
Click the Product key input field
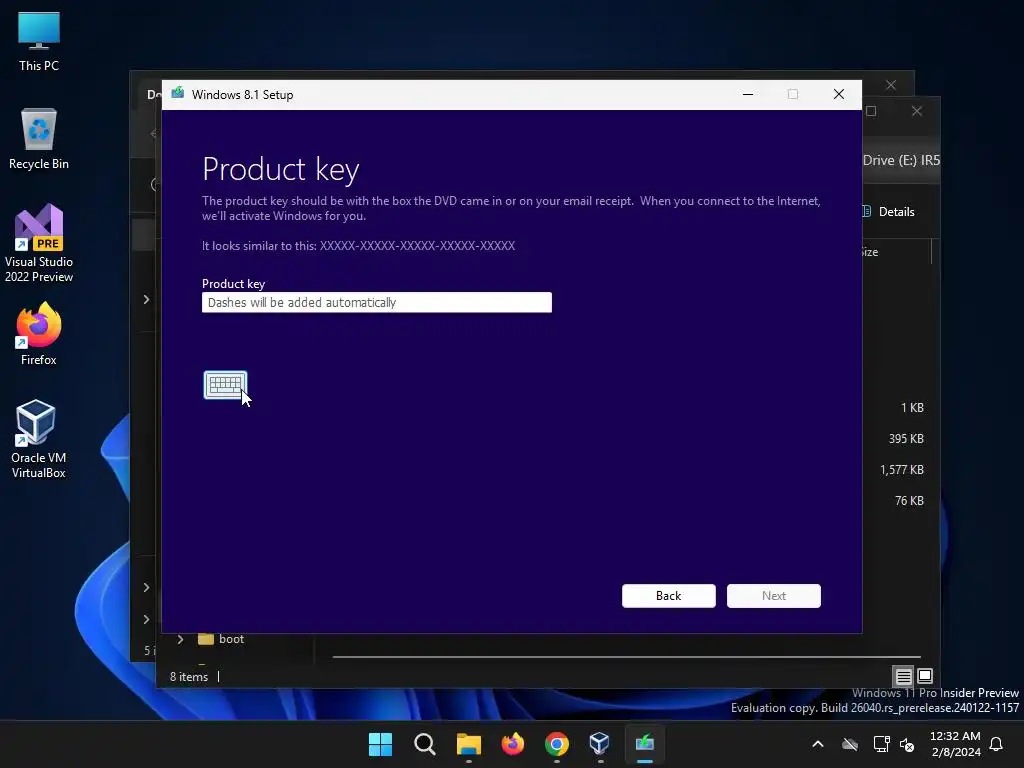tap(377, 302)
